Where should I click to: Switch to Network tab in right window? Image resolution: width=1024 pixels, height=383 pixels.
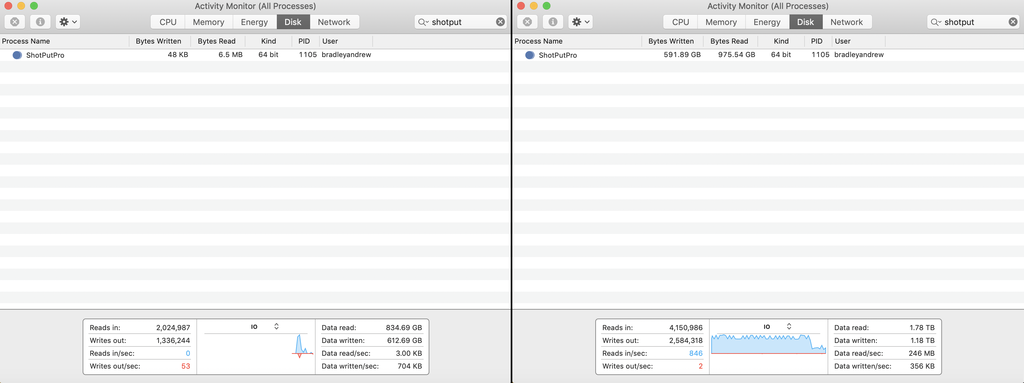[846, 22]
